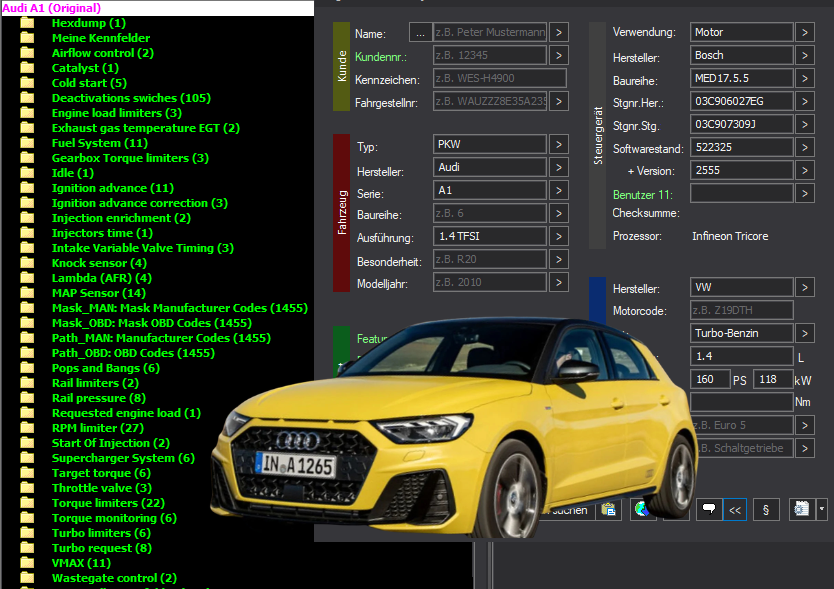
Task: Select Rail pressure (8) folder
Action: click(x=99, y=398)
